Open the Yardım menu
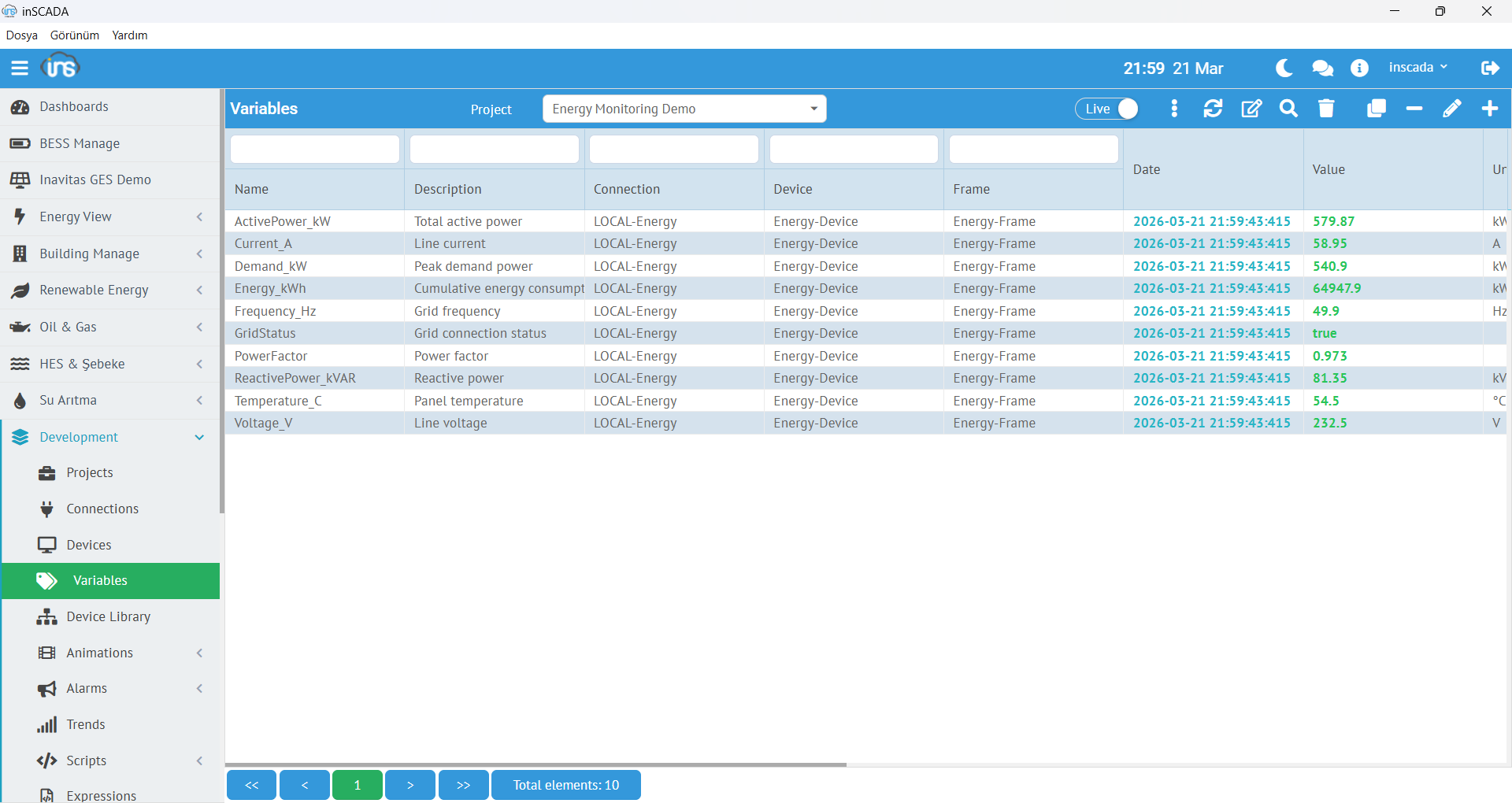1512x803 pixels. click(130, 35)
